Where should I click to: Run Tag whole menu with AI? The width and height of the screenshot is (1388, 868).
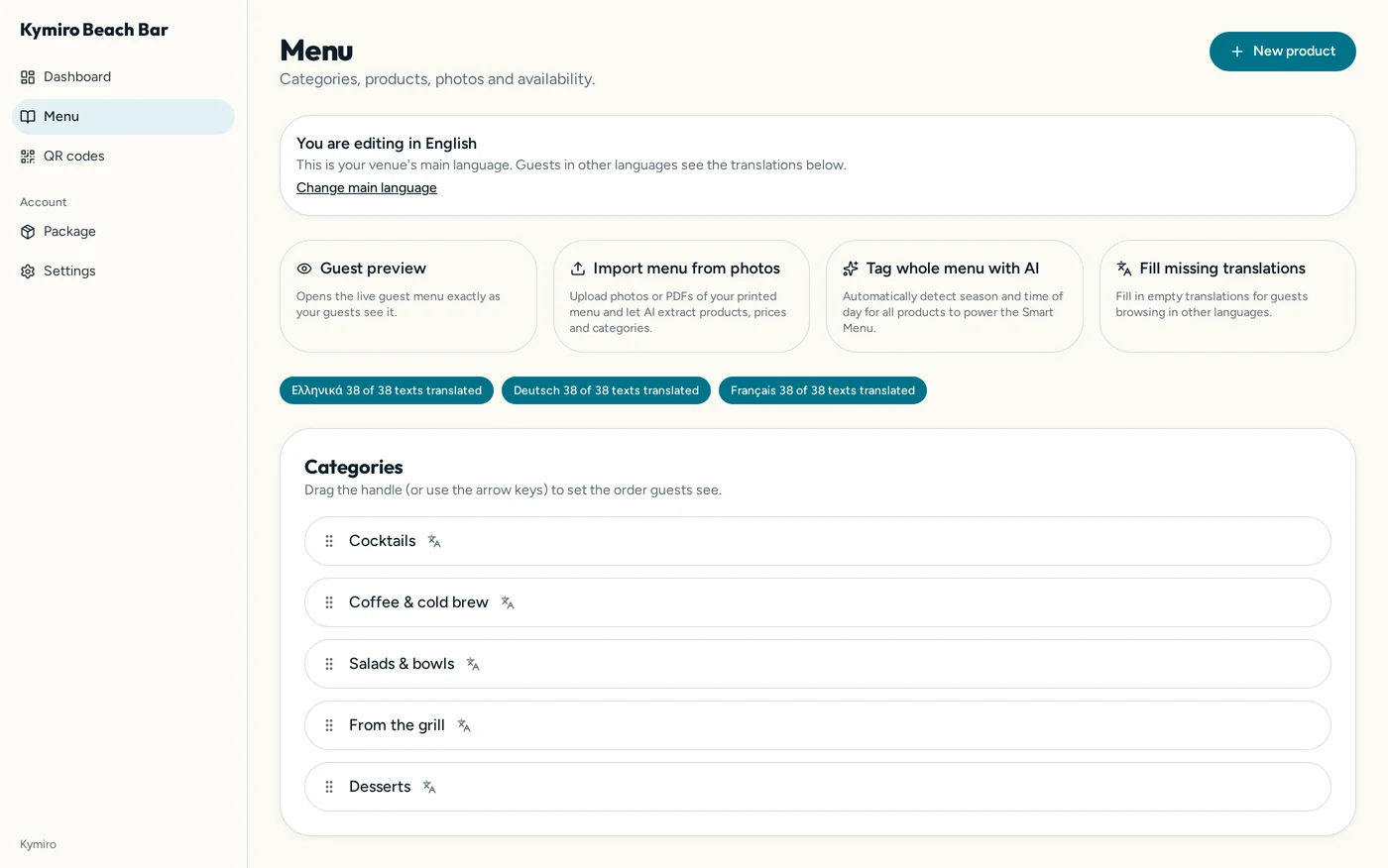[x=955, y=296]
